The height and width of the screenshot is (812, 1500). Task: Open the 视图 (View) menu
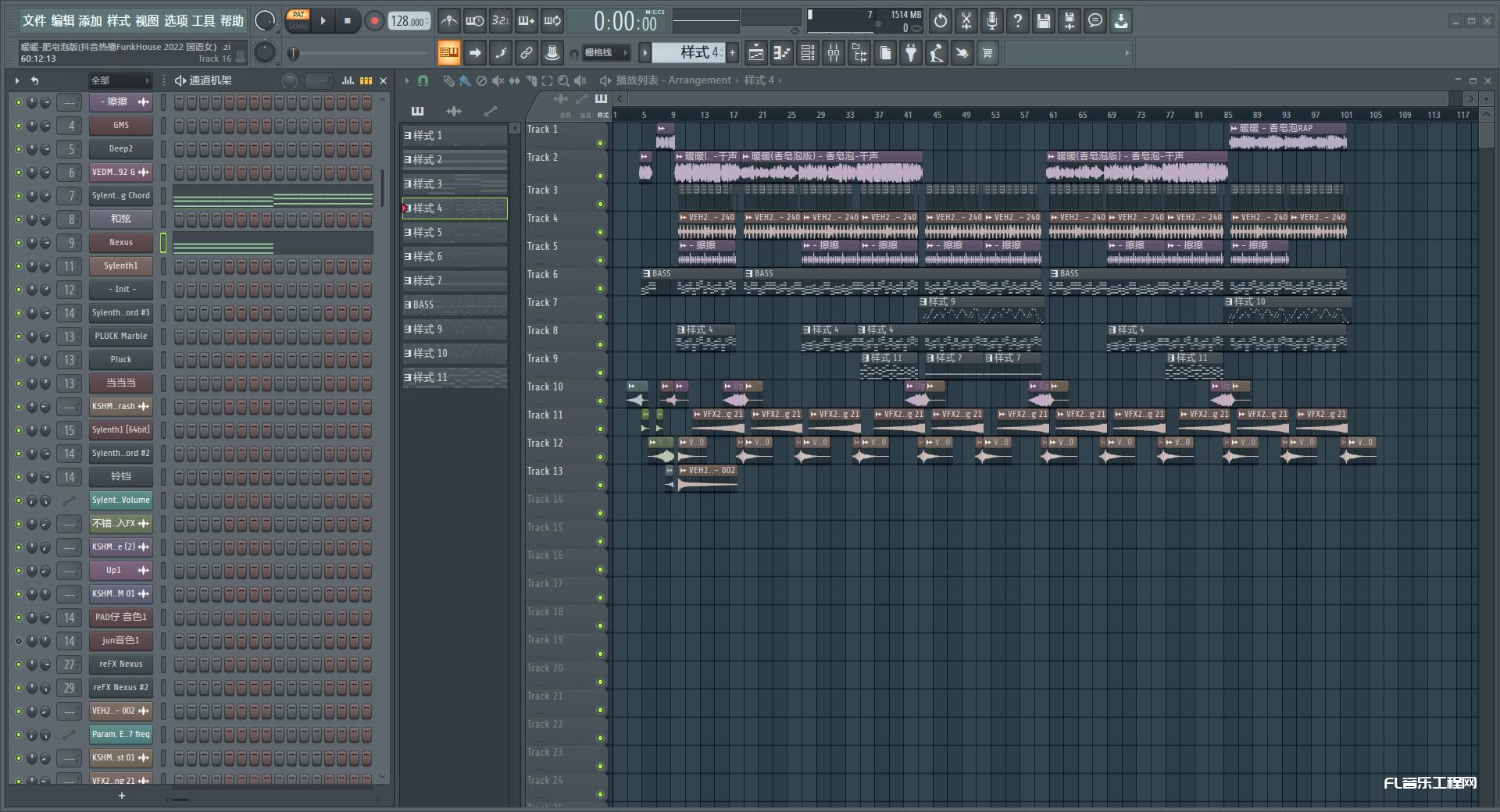[147, 20]
